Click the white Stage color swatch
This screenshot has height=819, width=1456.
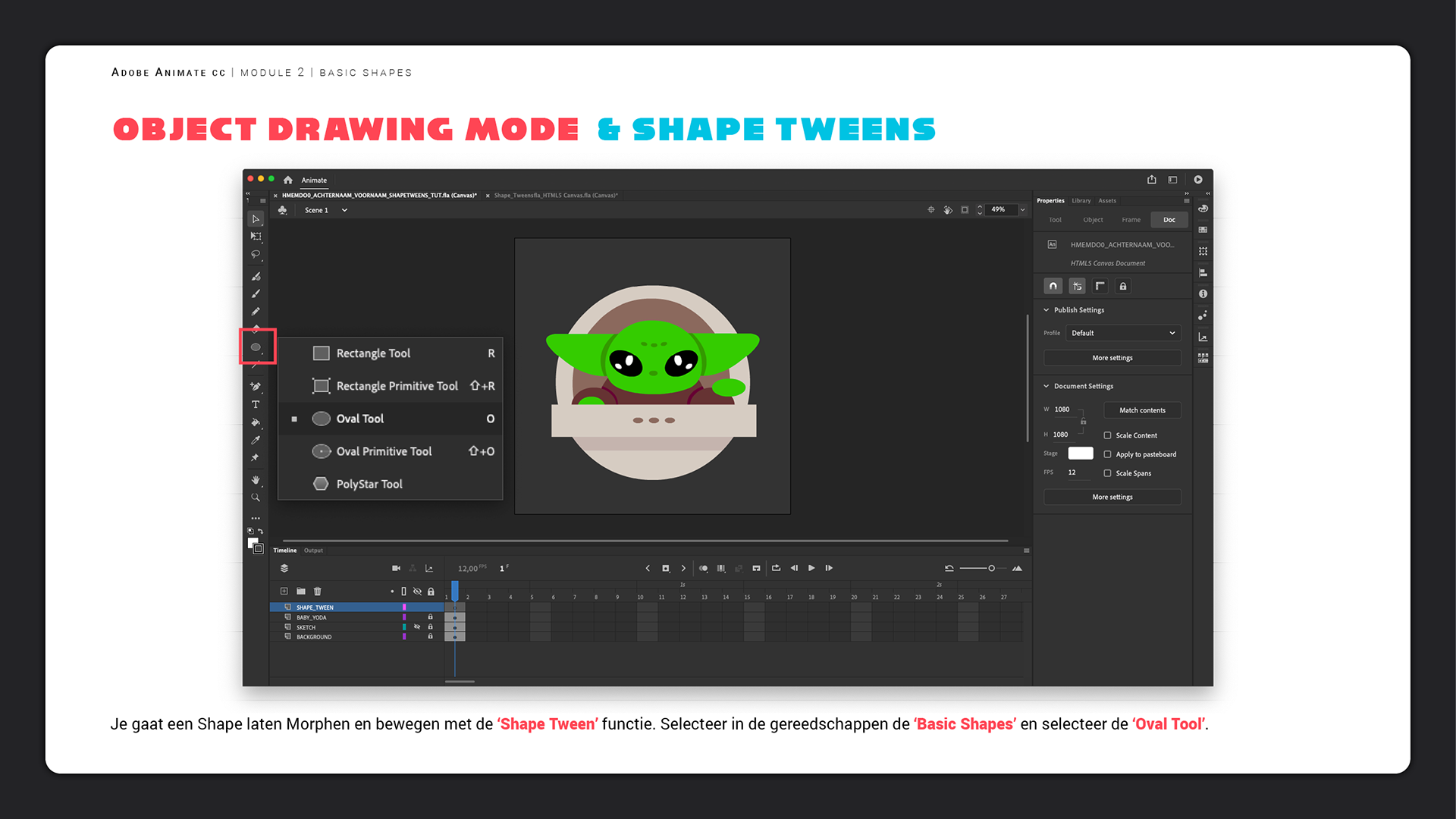point(1081,453)
